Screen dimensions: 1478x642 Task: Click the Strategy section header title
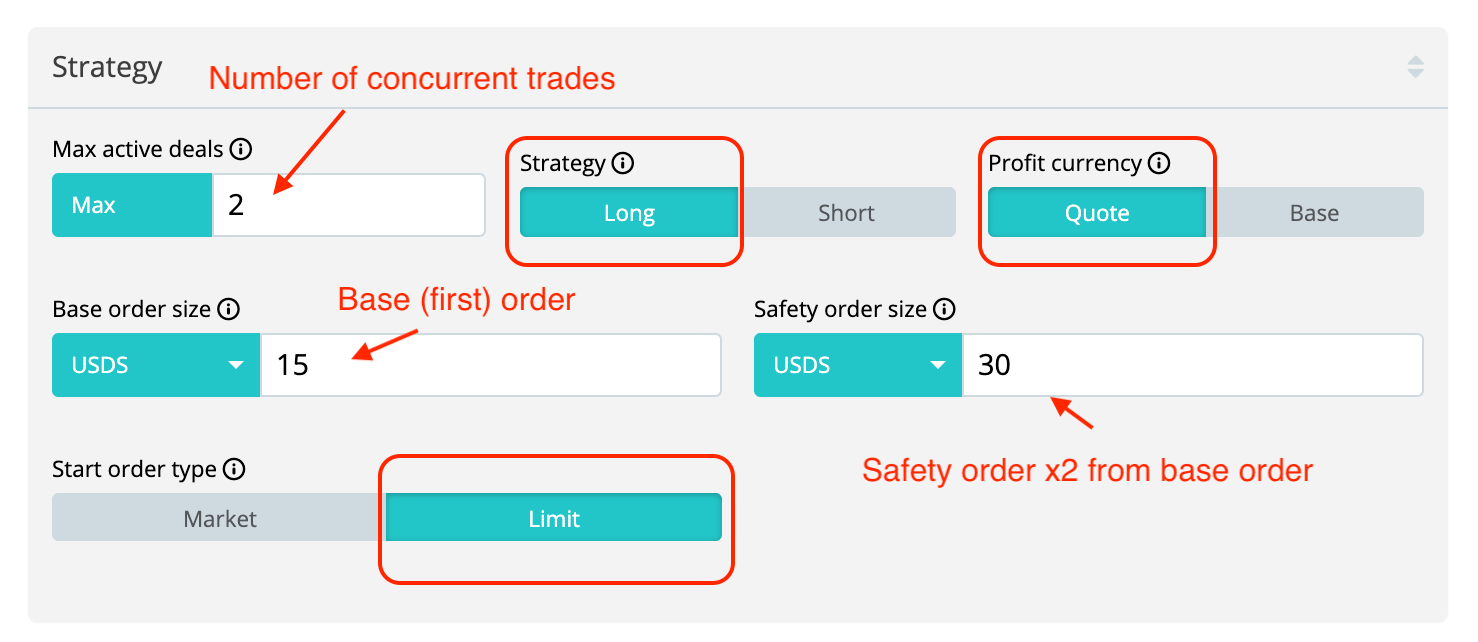107,68
